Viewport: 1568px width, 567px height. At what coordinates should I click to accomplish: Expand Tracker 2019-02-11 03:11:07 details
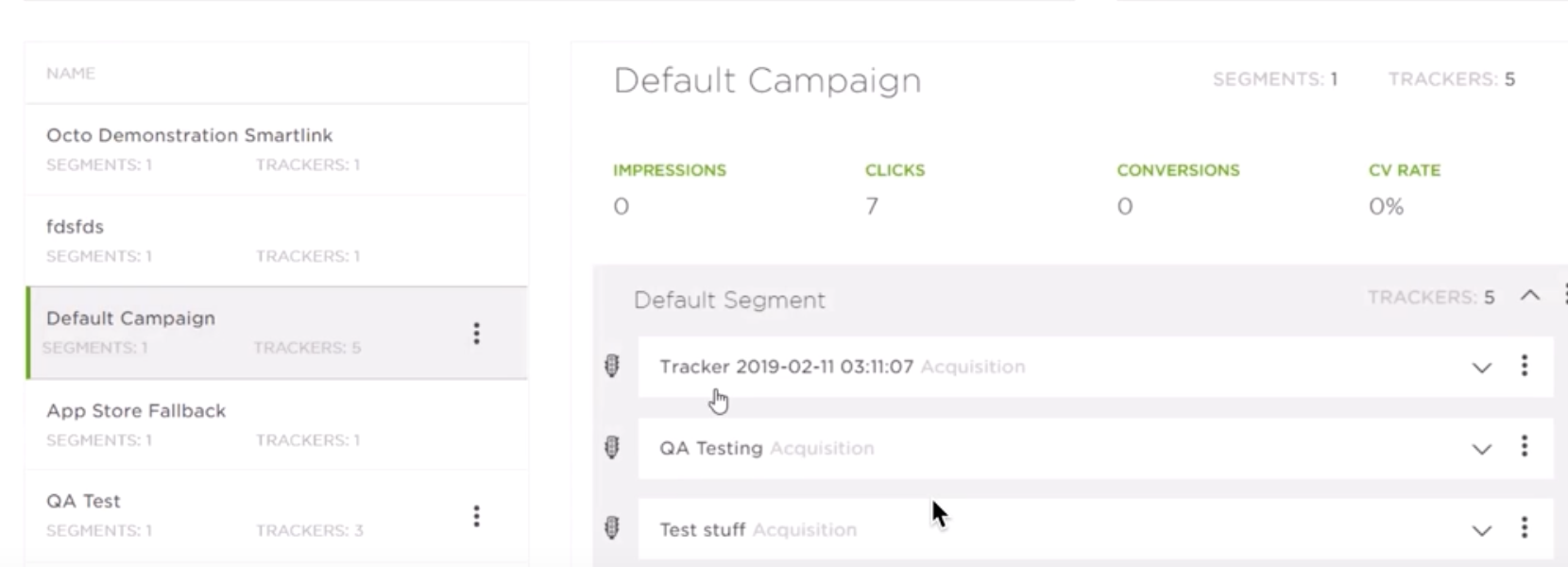coord(1481,368)
